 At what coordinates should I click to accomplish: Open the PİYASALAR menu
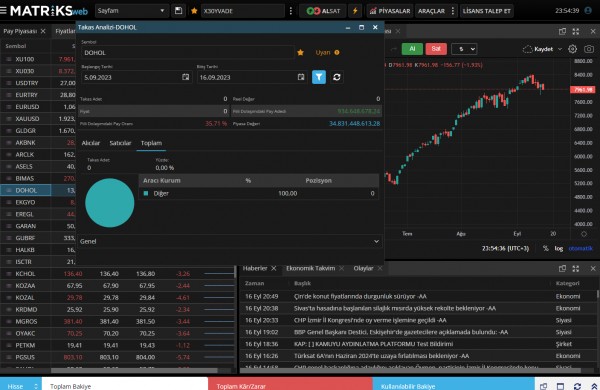click(390, 11)
